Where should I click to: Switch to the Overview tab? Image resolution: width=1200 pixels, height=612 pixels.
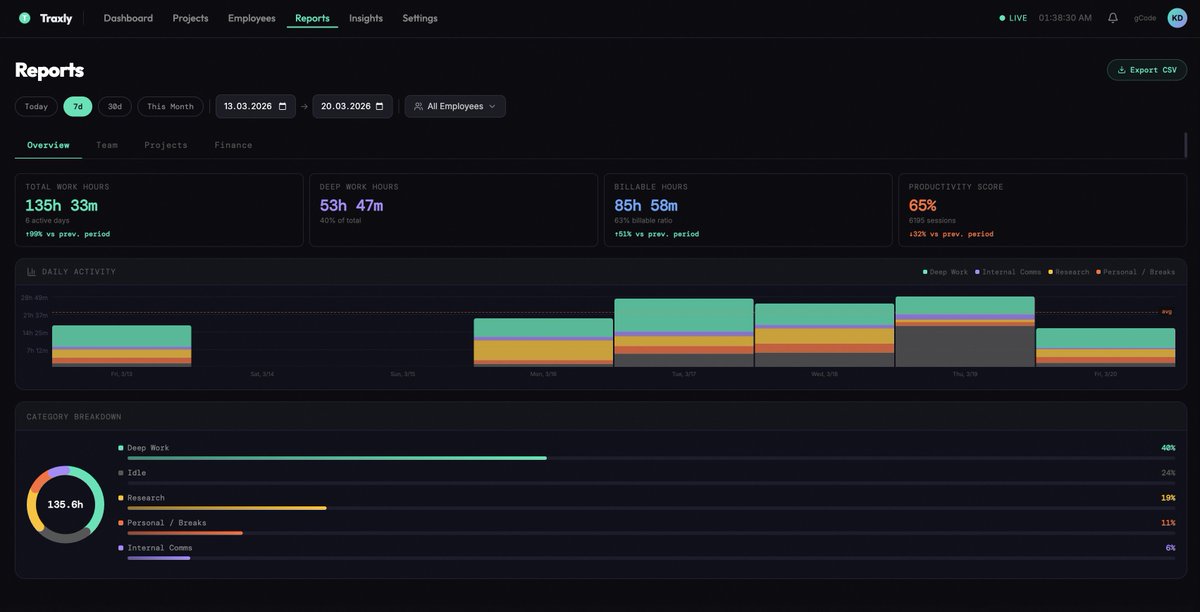tap(48, 145)
